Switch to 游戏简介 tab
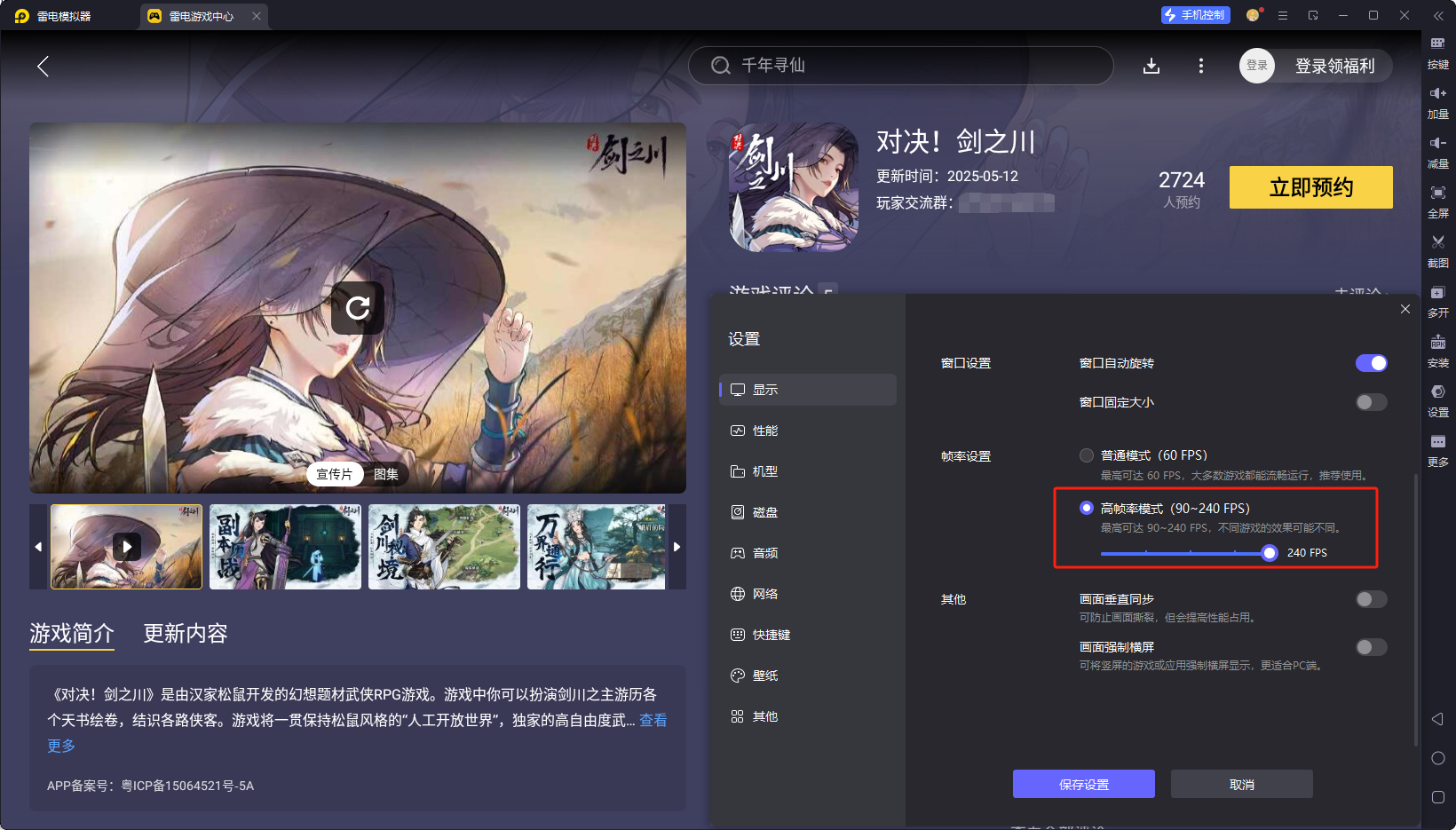 point(72,633)
